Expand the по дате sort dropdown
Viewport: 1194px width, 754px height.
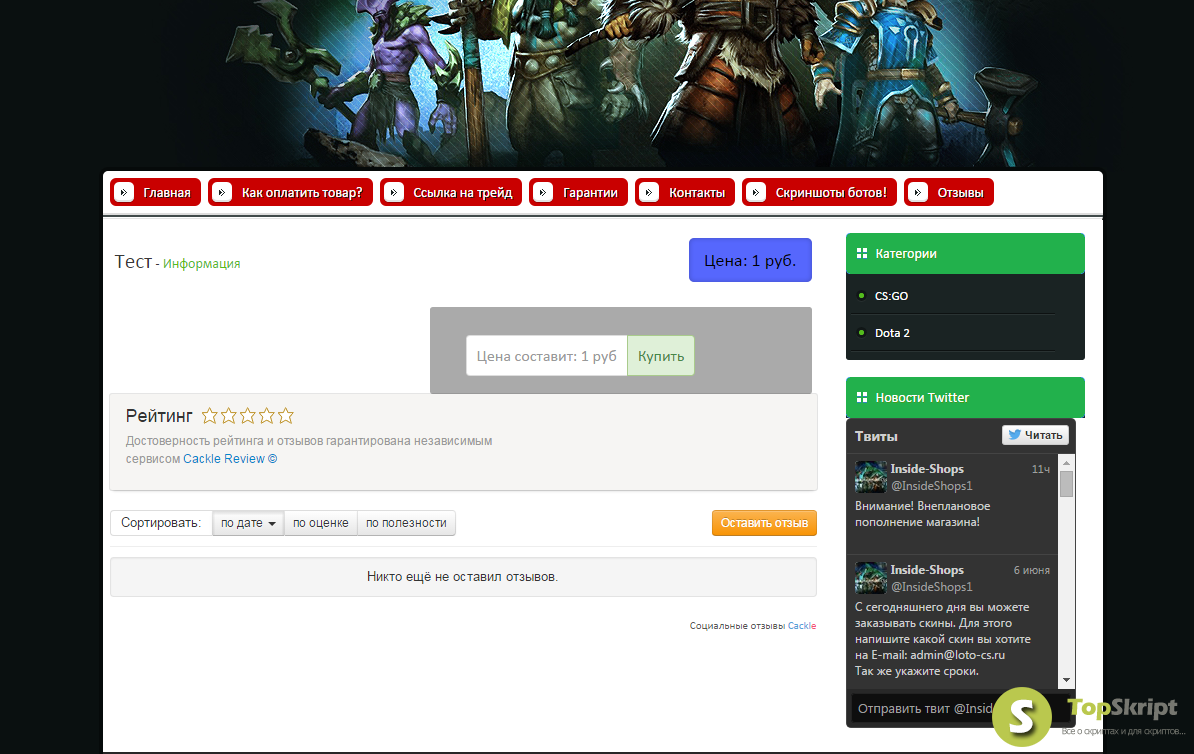248,523
